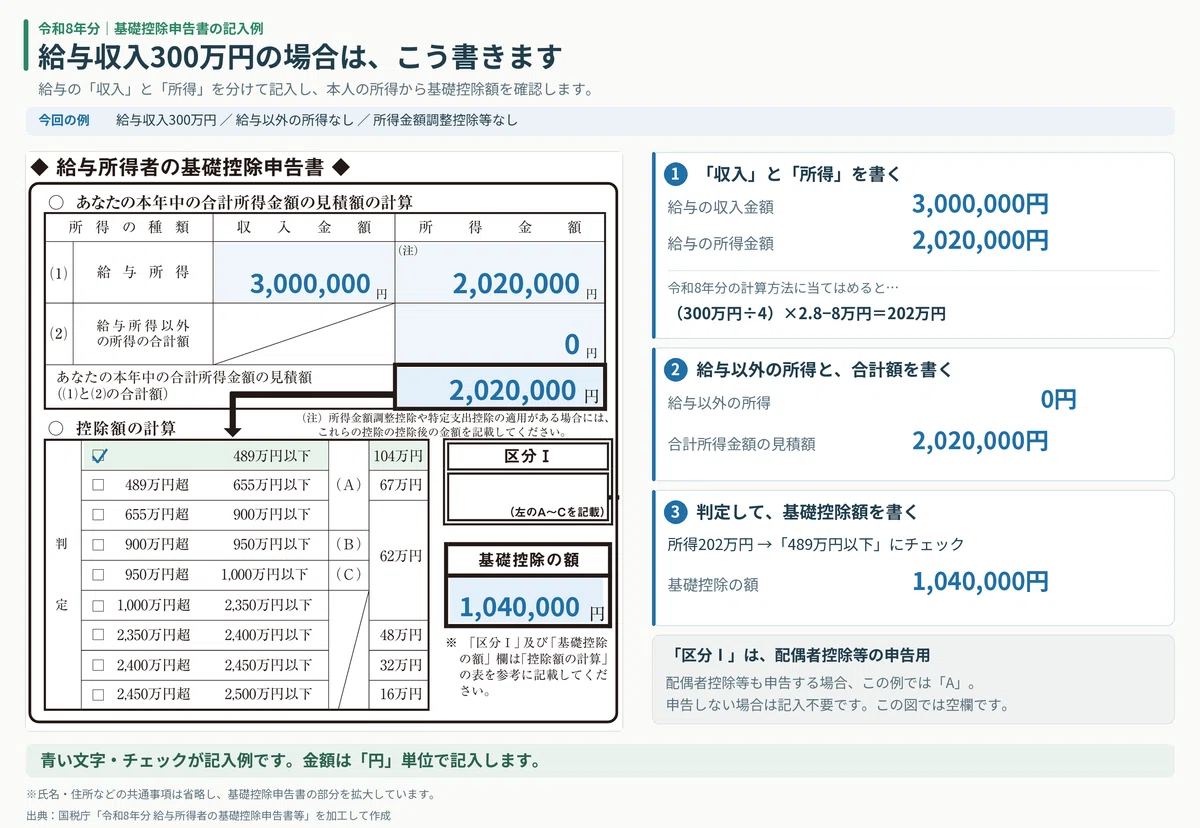The height and width of the screenshot is (828, 1200).
Task: Click the 67万円 deduction cell
Action: coord(397,485)
